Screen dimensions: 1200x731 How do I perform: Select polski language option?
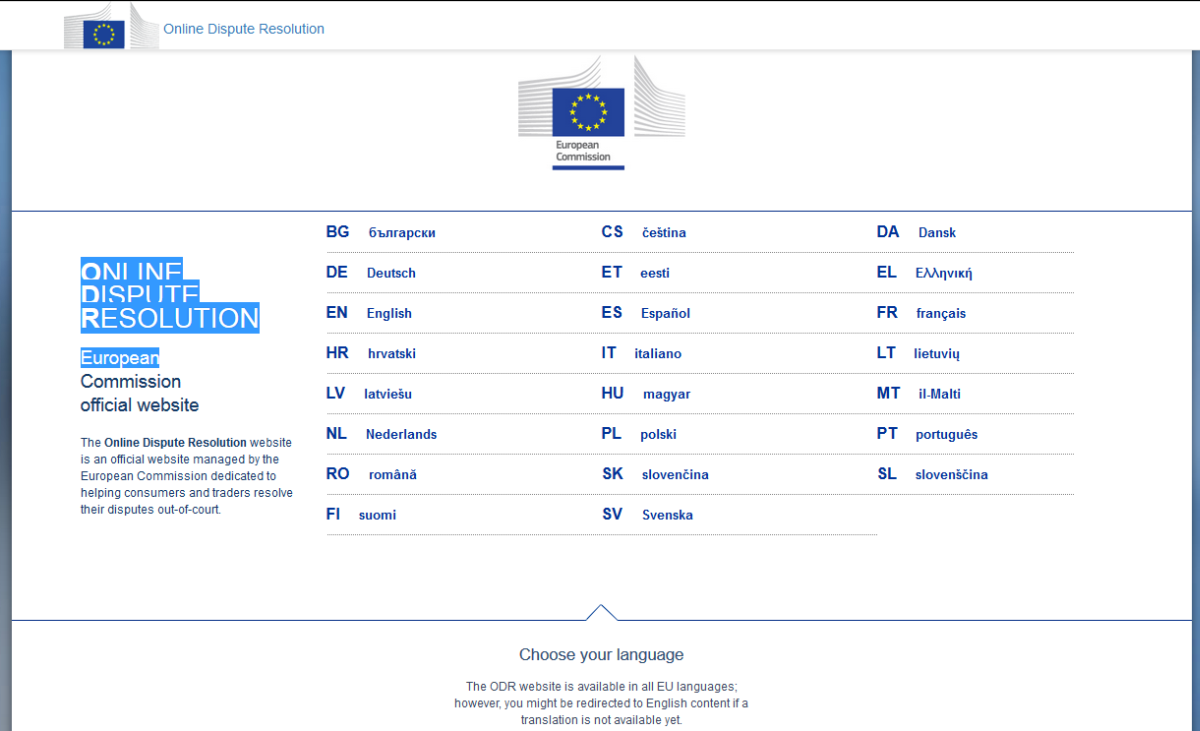pos(658,434)
